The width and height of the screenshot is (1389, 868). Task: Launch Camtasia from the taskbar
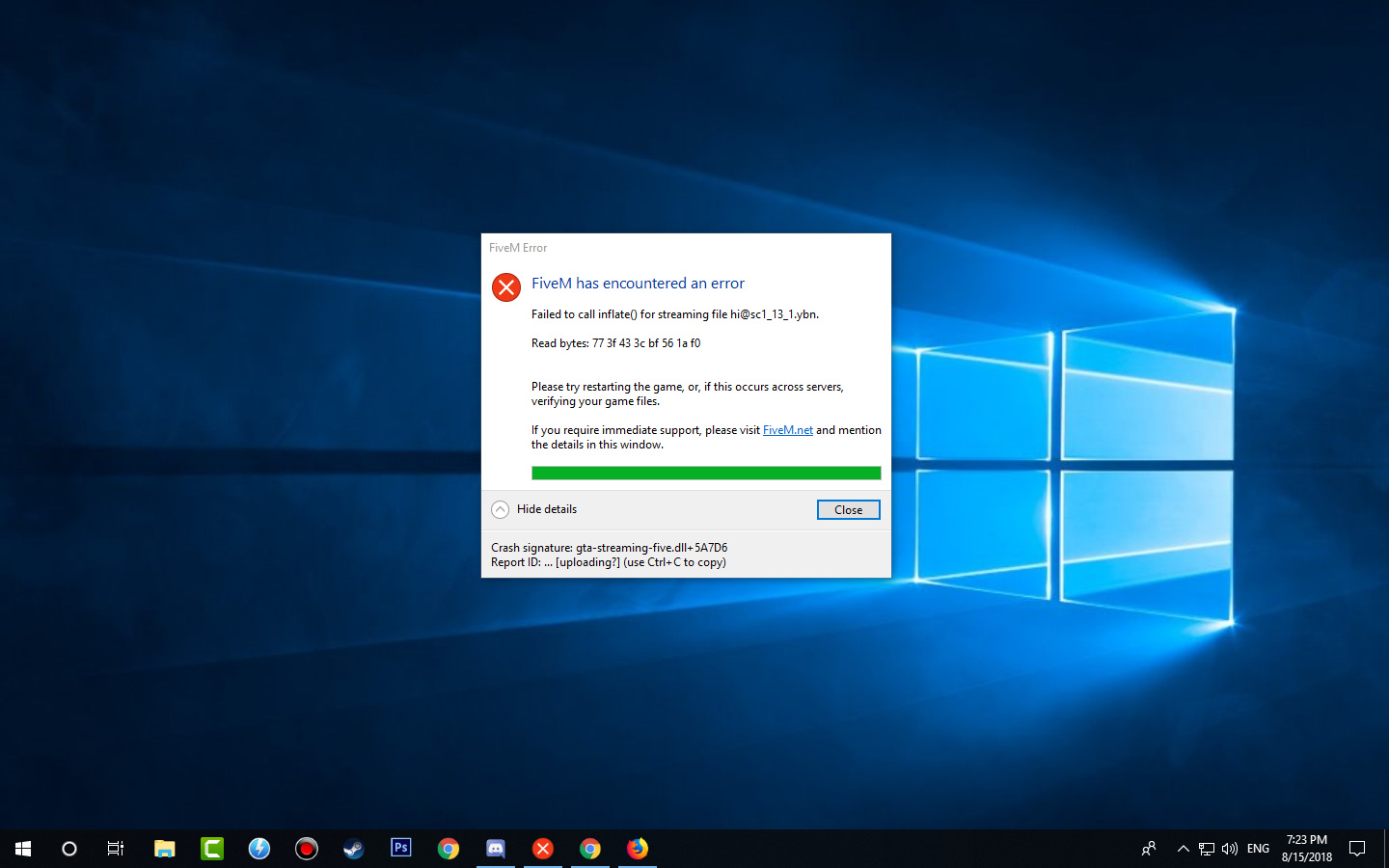(x=211, y=849)
